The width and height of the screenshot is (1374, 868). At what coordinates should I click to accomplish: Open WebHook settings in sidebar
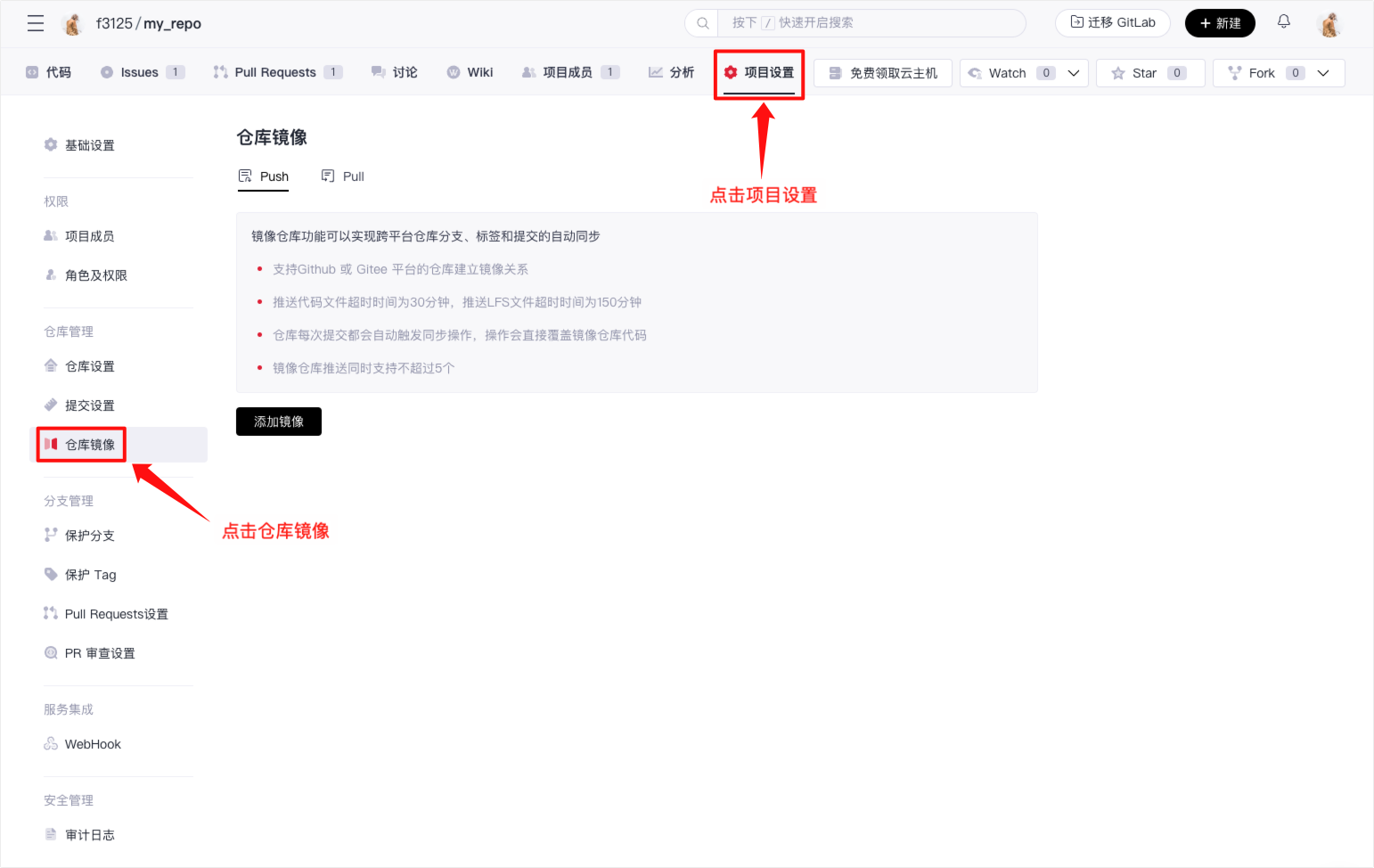(x=92, y=744)
